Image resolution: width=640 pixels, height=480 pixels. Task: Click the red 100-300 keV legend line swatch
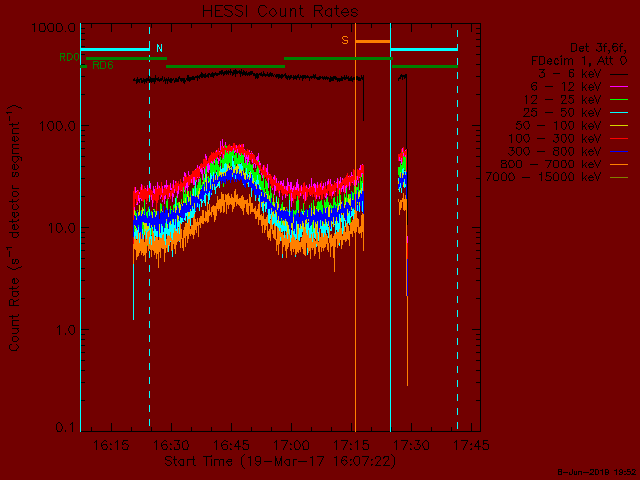click(x=619, y=139)
